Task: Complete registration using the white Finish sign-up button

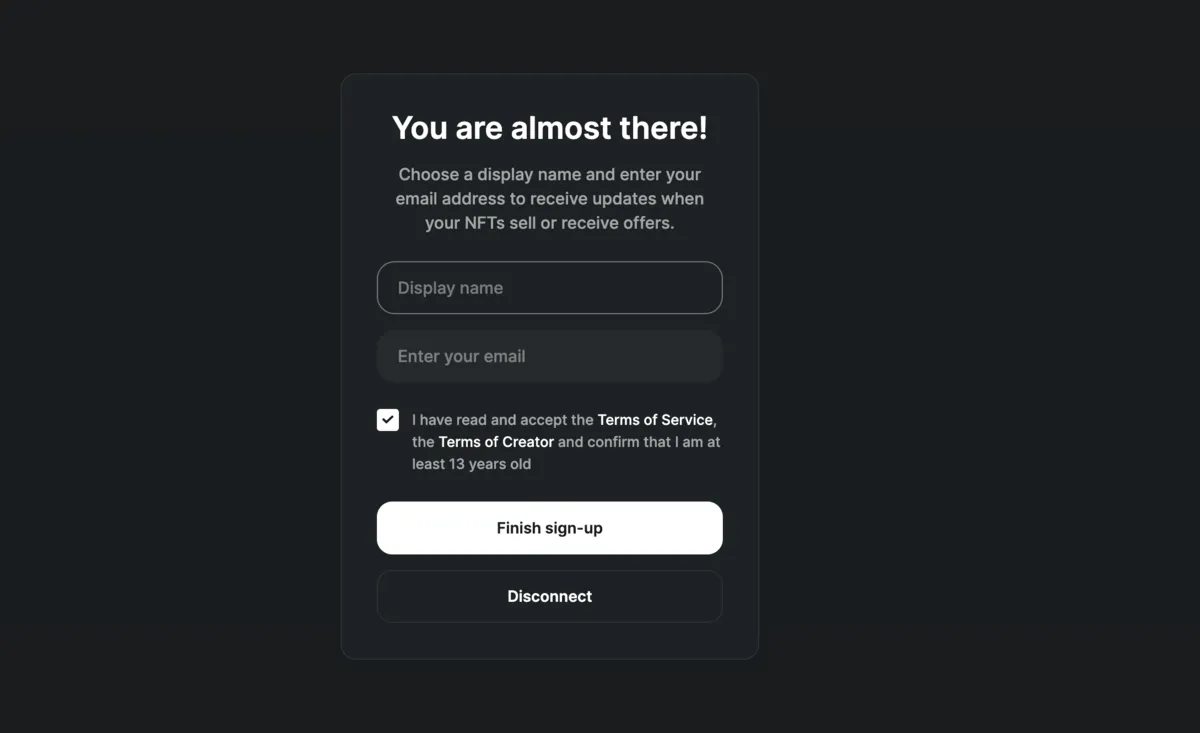Action: 549,528
